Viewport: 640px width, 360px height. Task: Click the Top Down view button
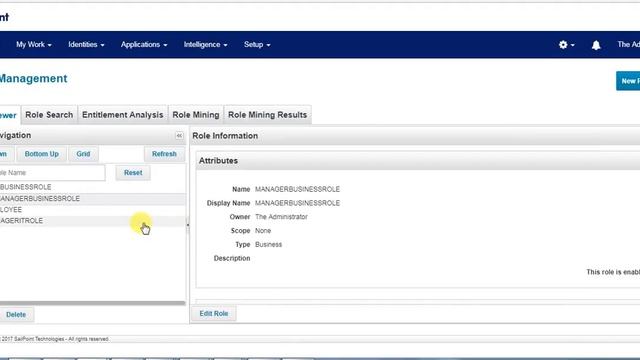pyautogui.click(x=6, y=154)
